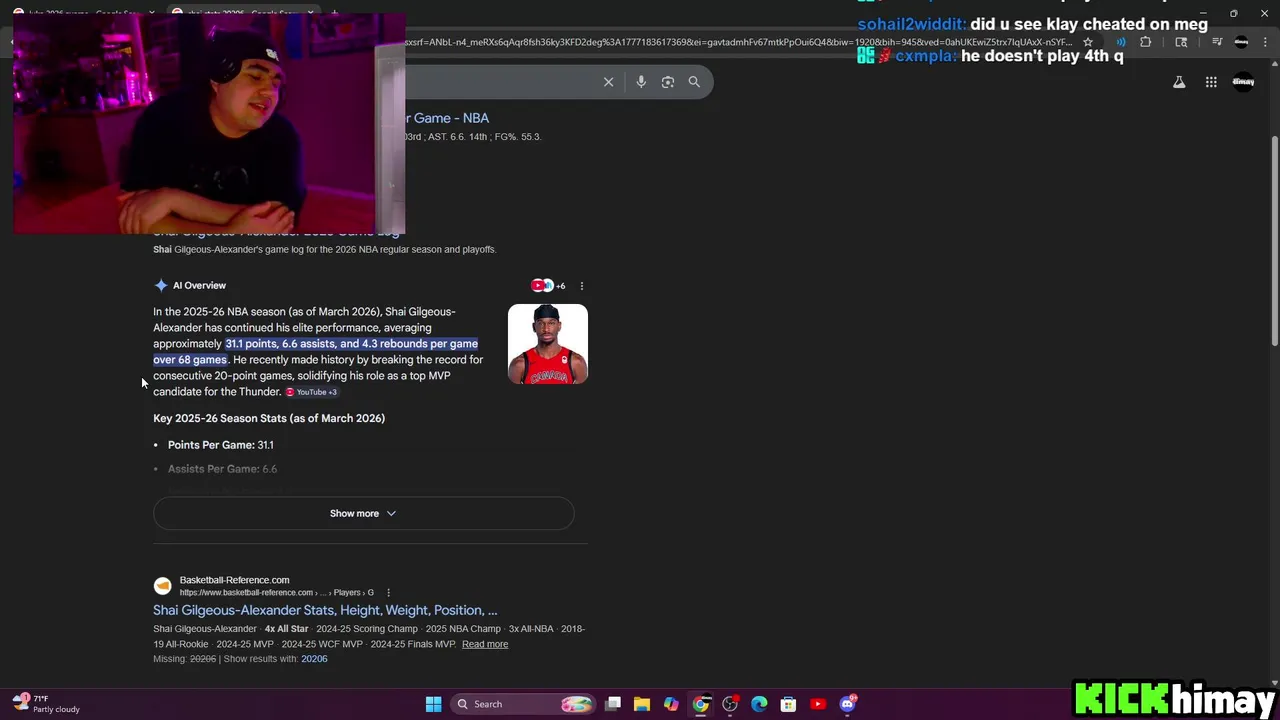Bookmark this page with the star icon
Viewport: 1280px width, 720px height.
1088,42
